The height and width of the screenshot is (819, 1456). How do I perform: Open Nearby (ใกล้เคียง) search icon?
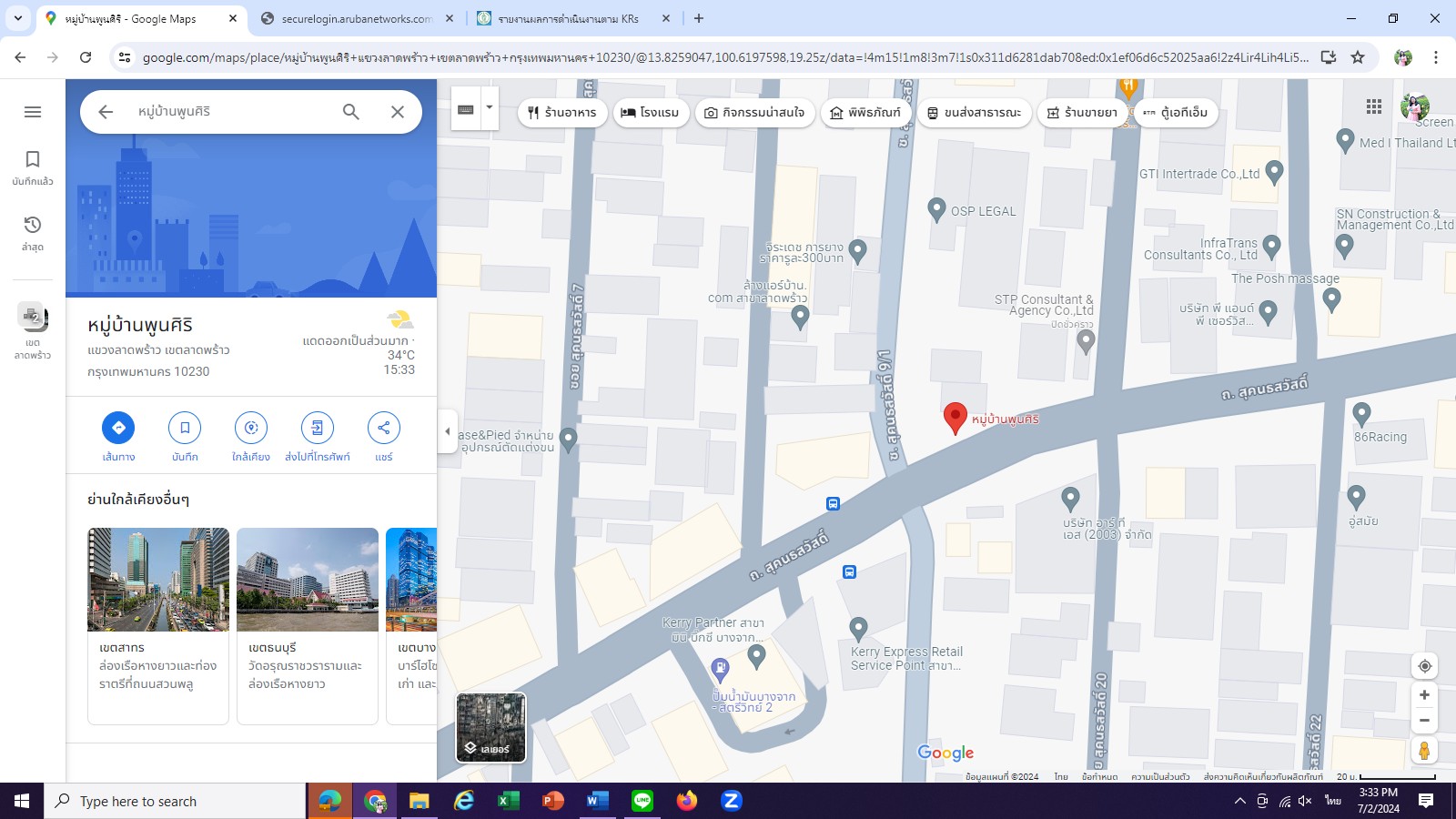(251, 428)
